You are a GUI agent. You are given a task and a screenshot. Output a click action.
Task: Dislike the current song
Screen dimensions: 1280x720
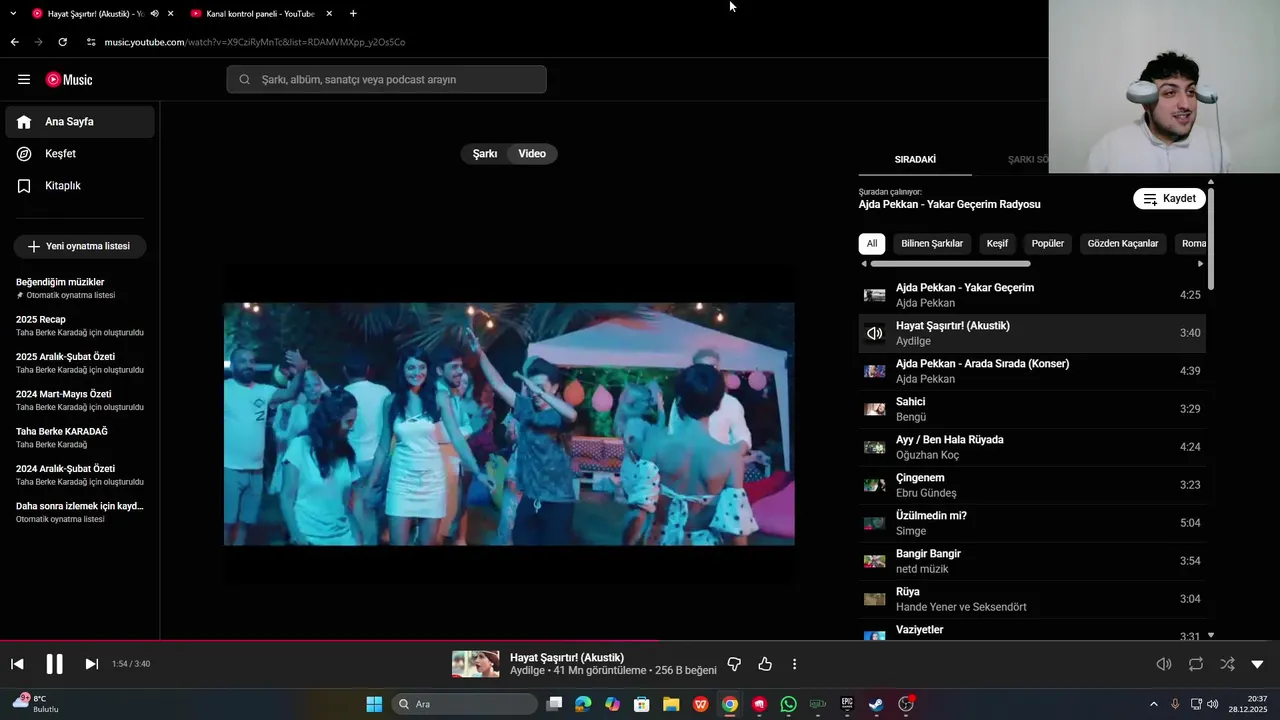734,664
